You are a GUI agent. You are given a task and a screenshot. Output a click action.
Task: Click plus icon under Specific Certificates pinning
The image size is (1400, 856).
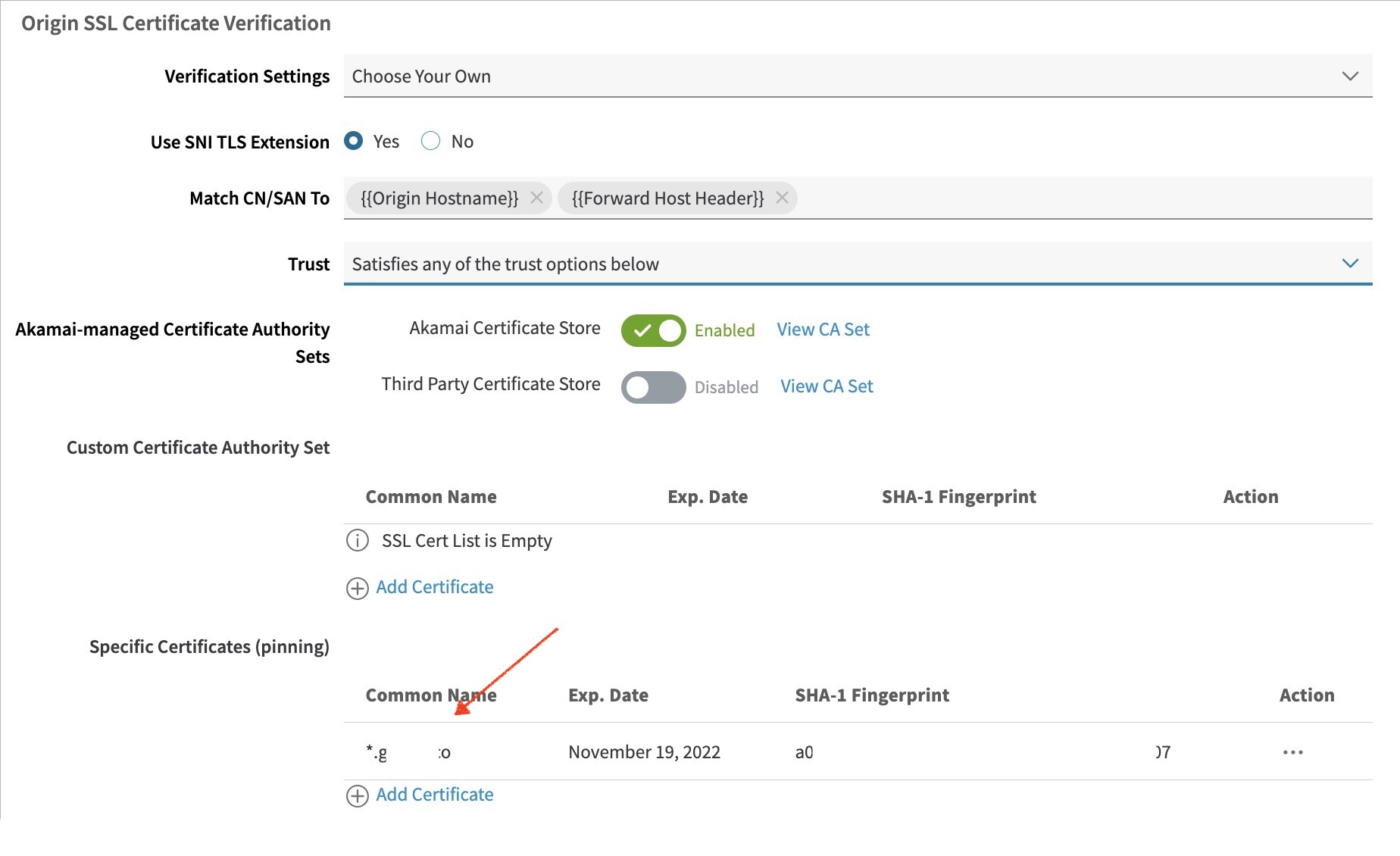click(358, 796)
